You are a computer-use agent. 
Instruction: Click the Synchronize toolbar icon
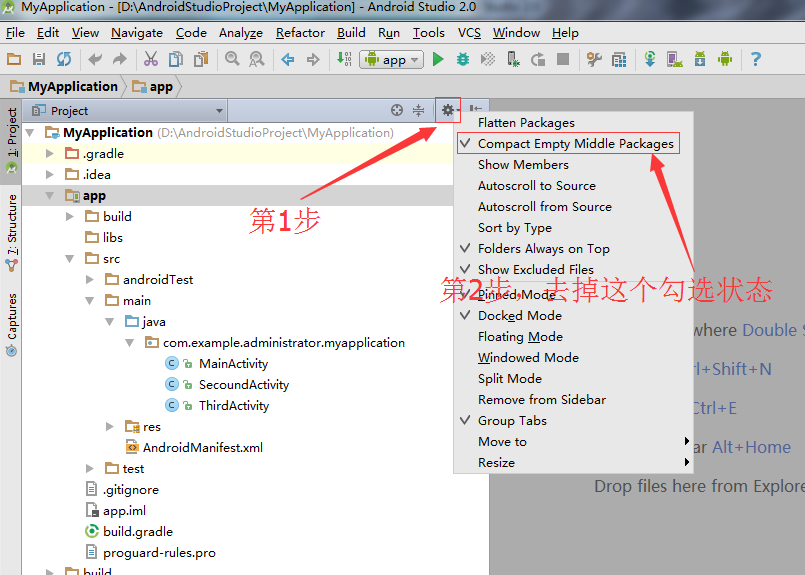64,60
